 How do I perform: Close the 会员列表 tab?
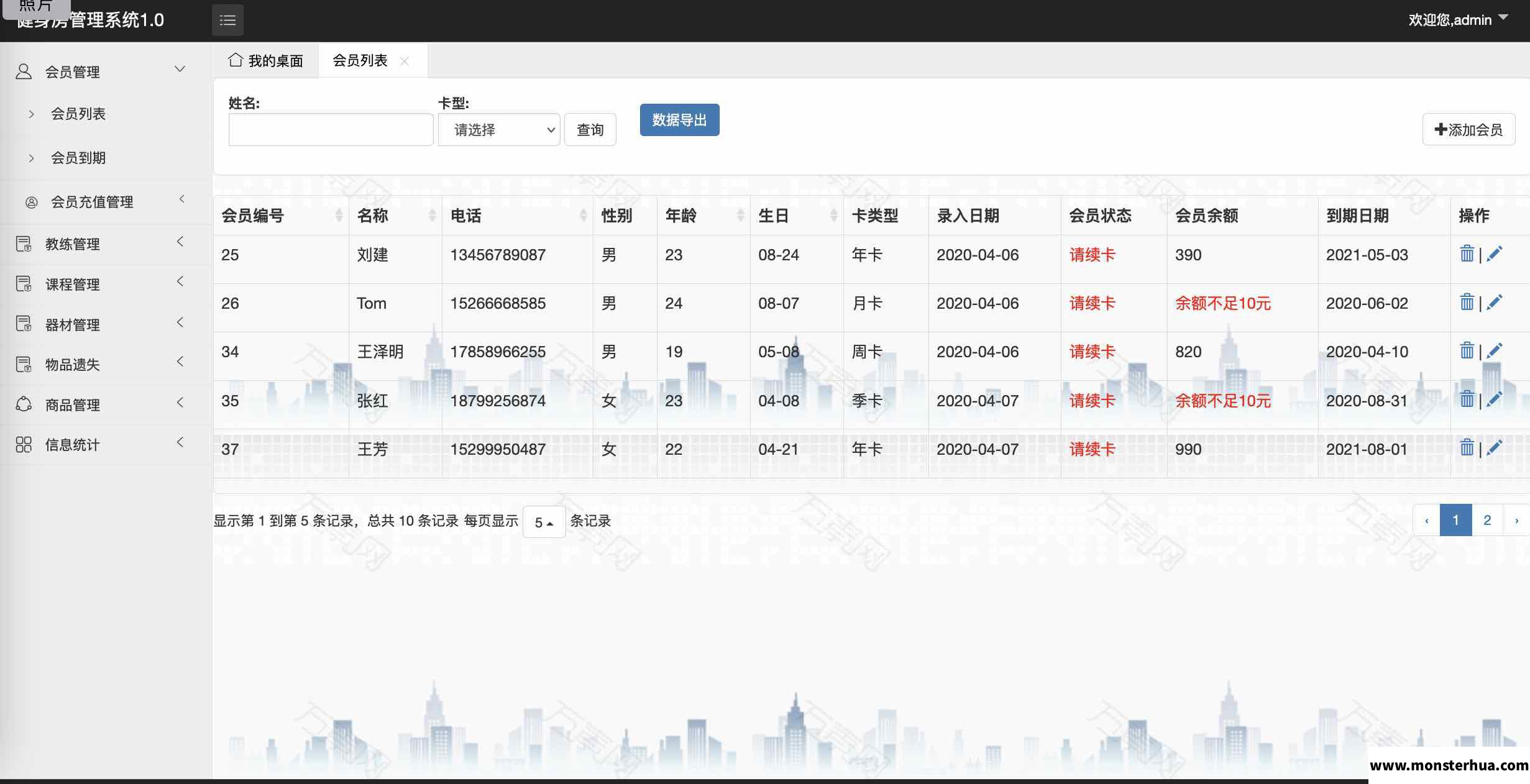coord(405,61)
